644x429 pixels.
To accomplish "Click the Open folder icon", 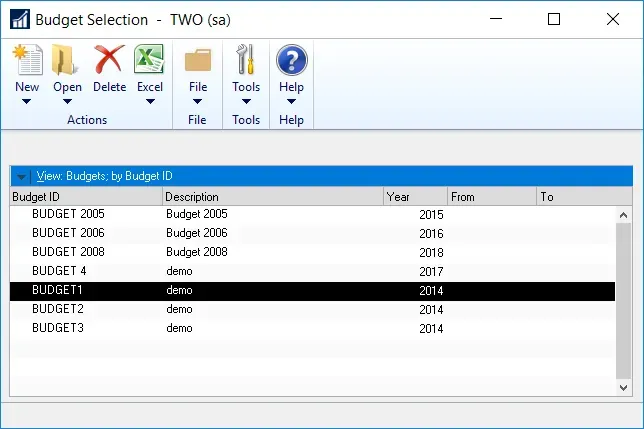I will (x=67, y=60).
